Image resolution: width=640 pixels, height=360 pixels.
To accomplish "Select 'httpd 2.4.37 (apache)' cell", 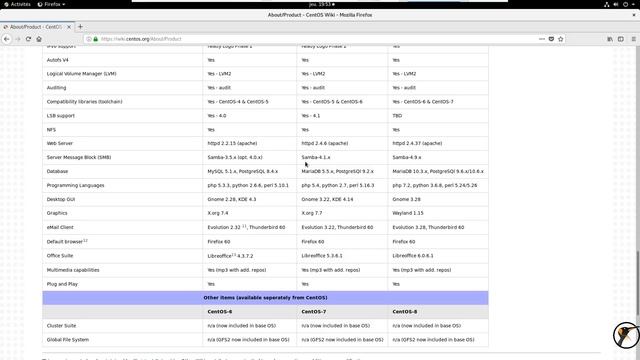I will click(417, 144).
